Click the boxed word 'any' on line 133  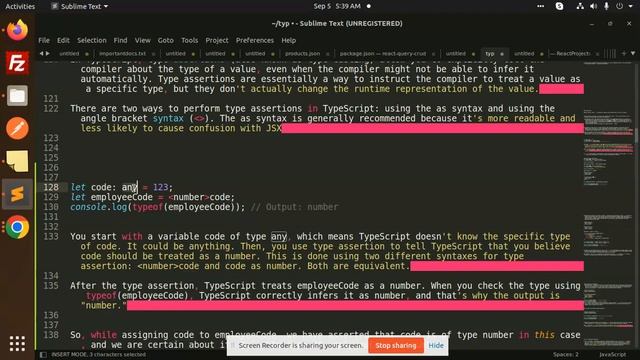(x=279, y=236)
